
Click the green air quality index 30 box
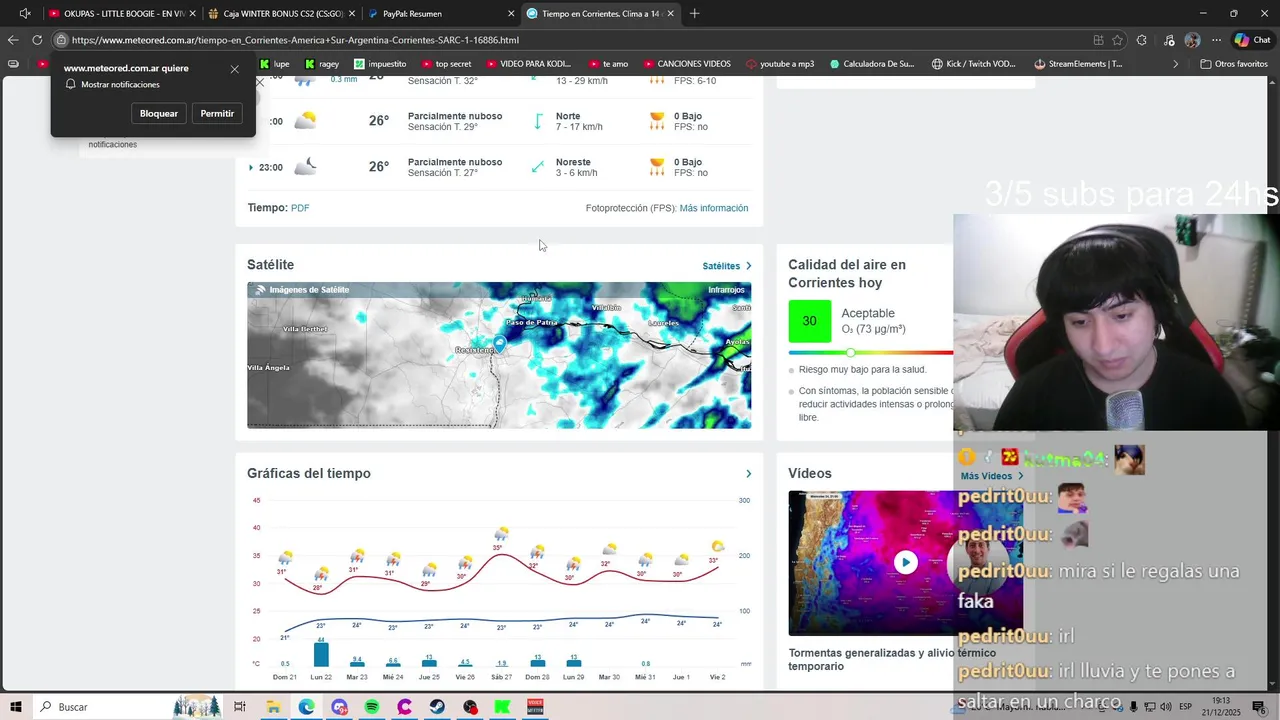click(809, 321)
